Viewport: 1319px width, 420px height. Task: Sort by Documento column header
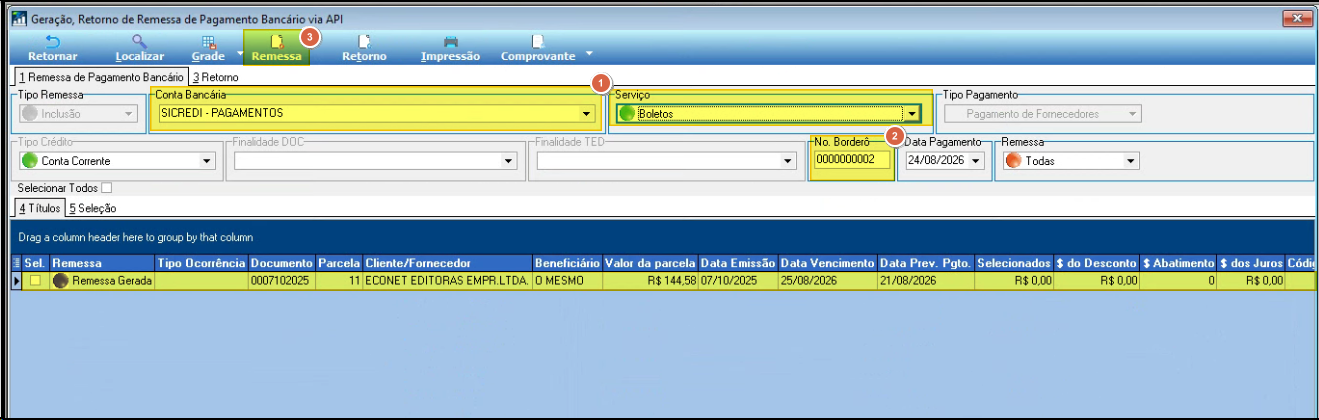pyautogui.click(x=282, y=262)
